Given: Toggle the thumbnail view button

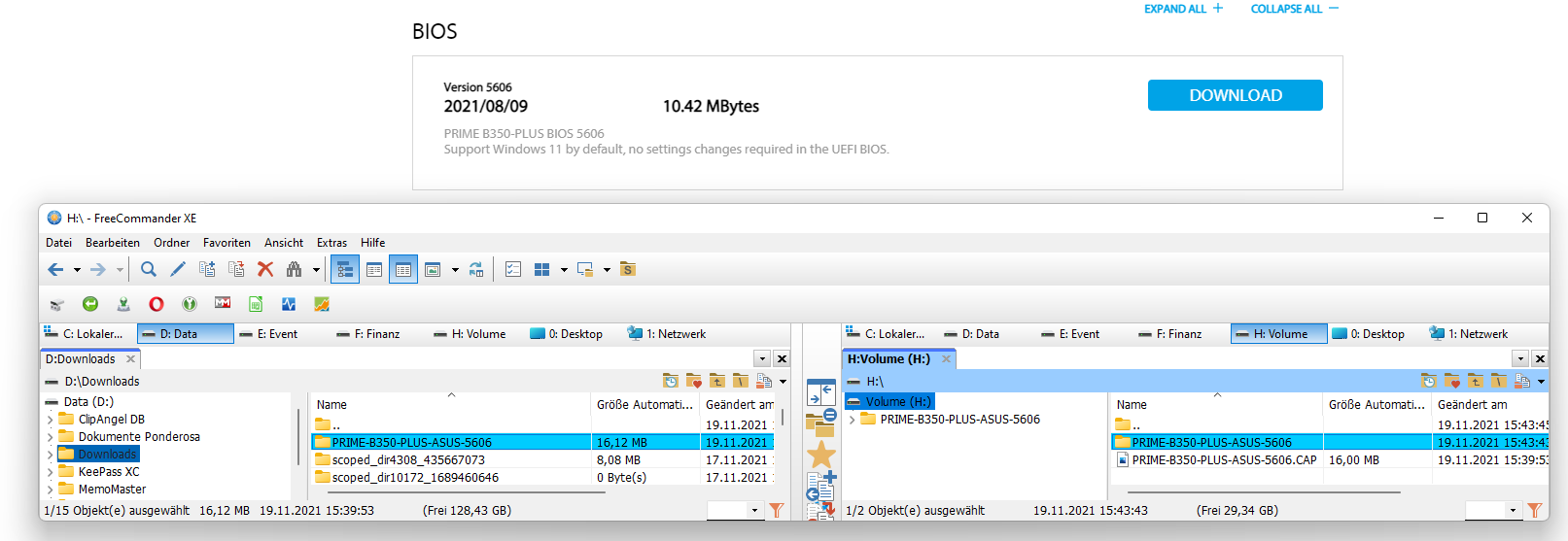Looking at the screenshot, I should pos(433,270).
